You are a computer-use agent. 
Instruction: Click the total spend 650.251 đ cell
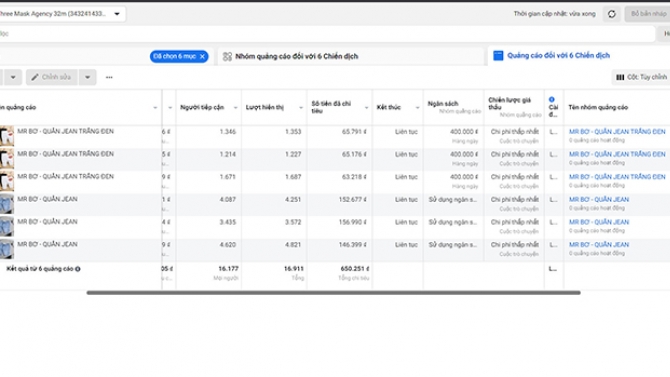tap(355, 269)
